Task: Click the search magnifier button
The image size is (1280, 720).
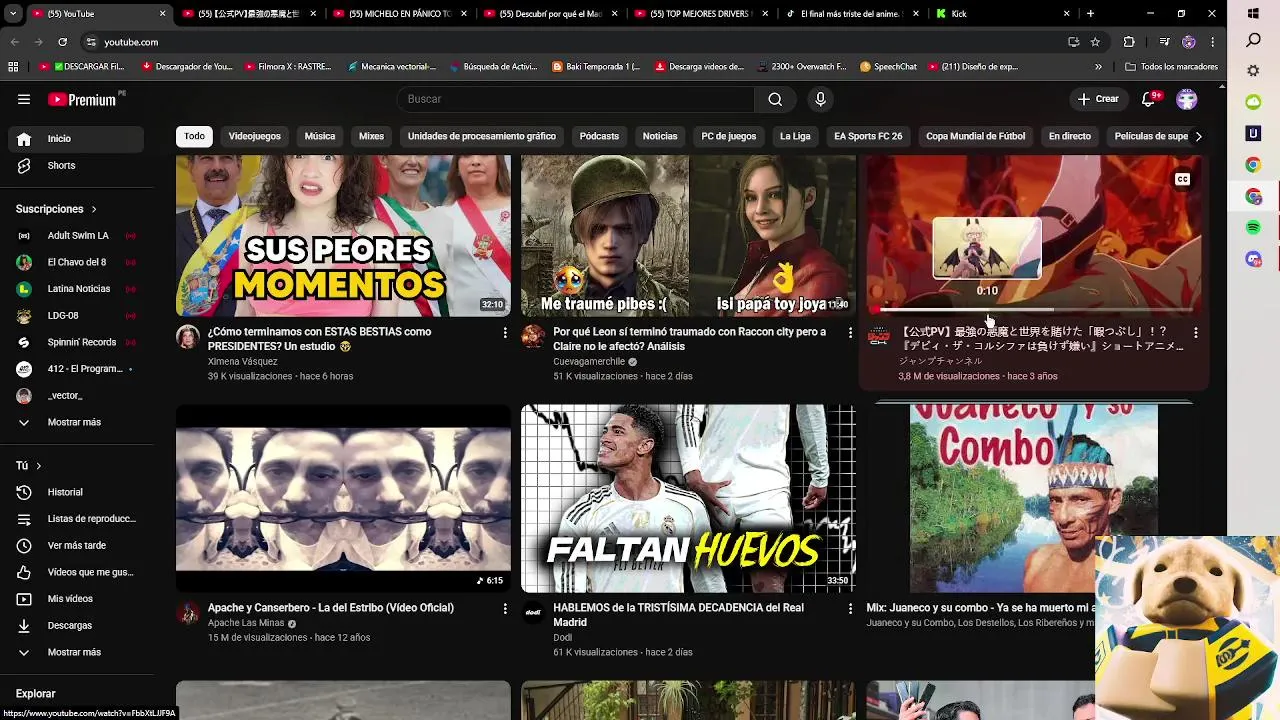Action: tap(775, 99)
